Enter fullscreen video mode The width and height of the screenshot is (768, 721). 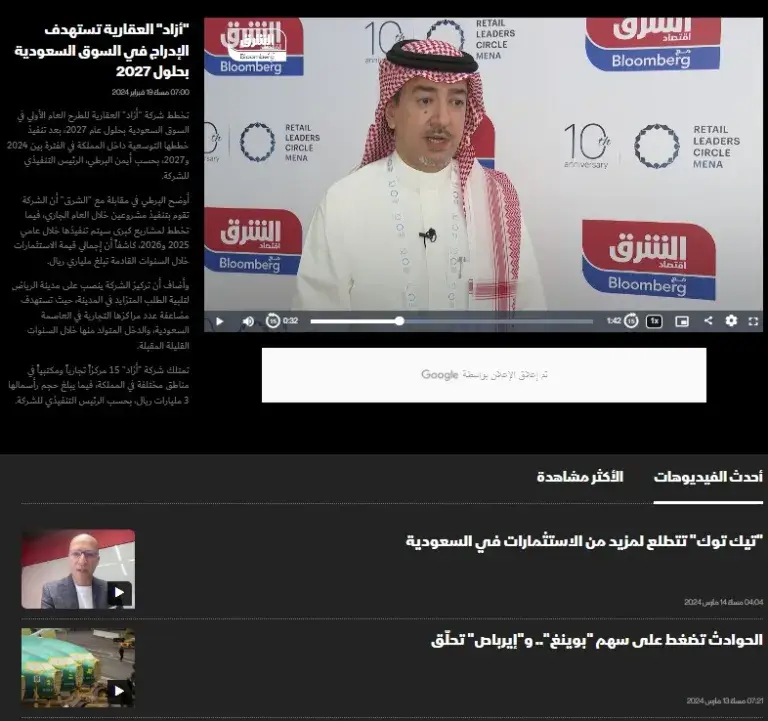point(754,321)
